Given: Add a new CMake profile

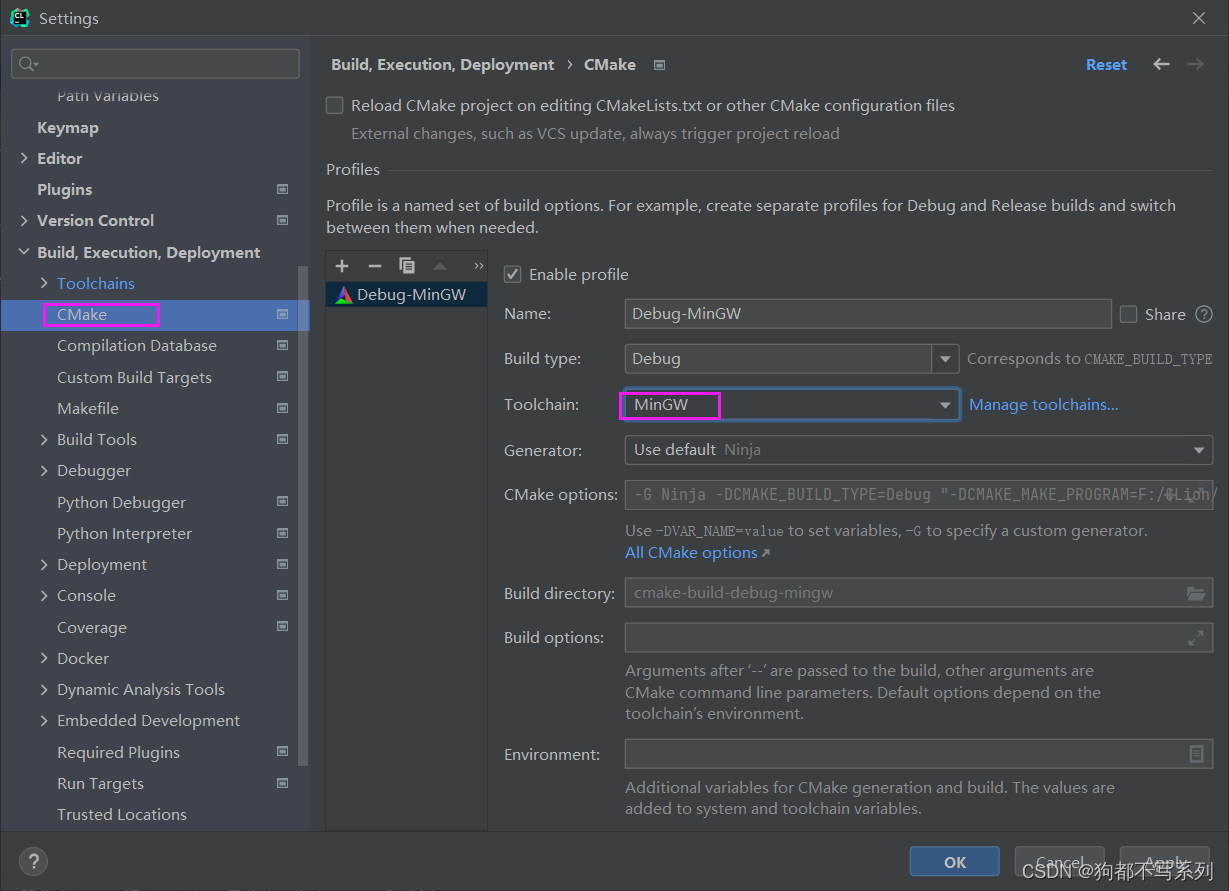Looking at the screenshot, I should [342, 266].
